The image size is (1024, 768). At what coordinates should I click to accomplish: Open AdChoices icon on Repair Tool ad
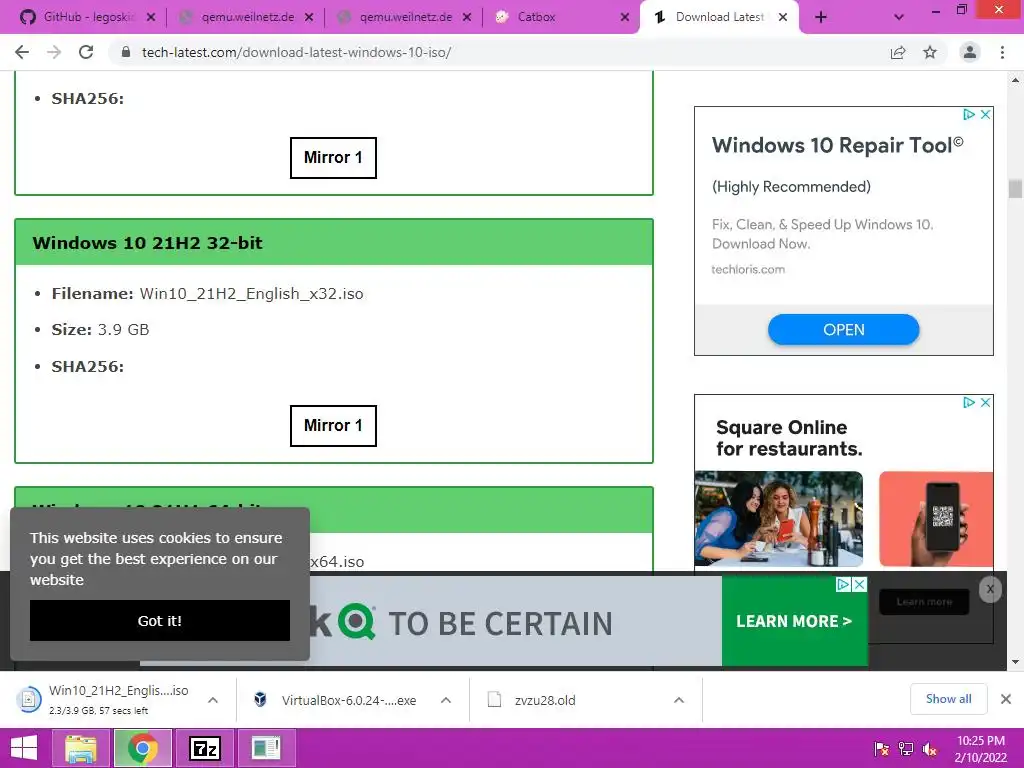coord(969,114)
